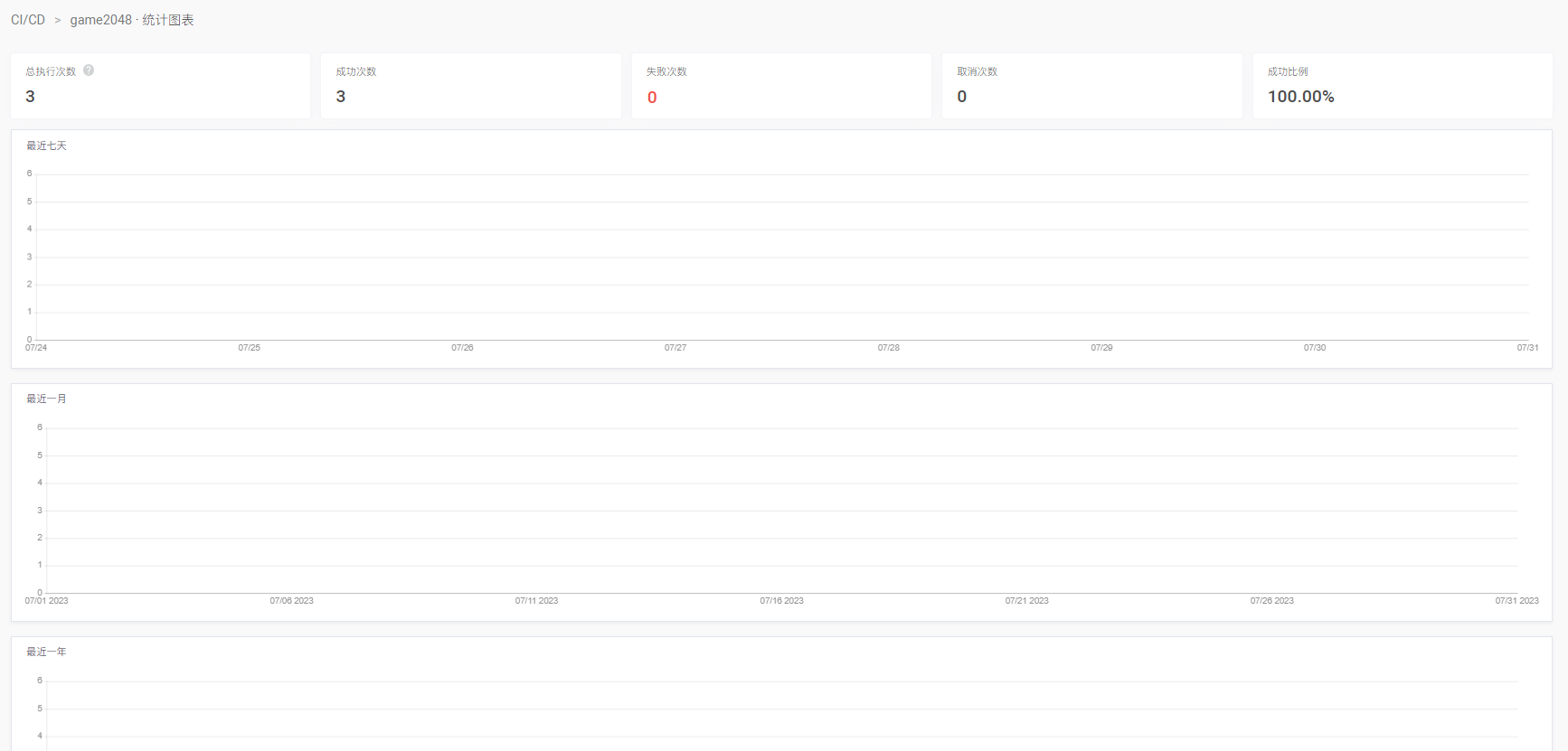Click the 07/29 label on the seven-day chart
Screen dimensions: 1568x751
(x=1101, y=348)
